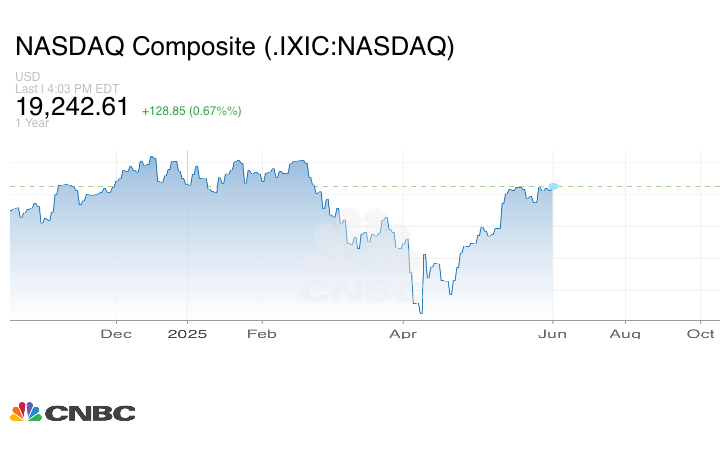This screenshot has height=450, width=720.
Task: Click the "Oct" x-axis label
Action: pyautogui.click(x=700, y=334)
